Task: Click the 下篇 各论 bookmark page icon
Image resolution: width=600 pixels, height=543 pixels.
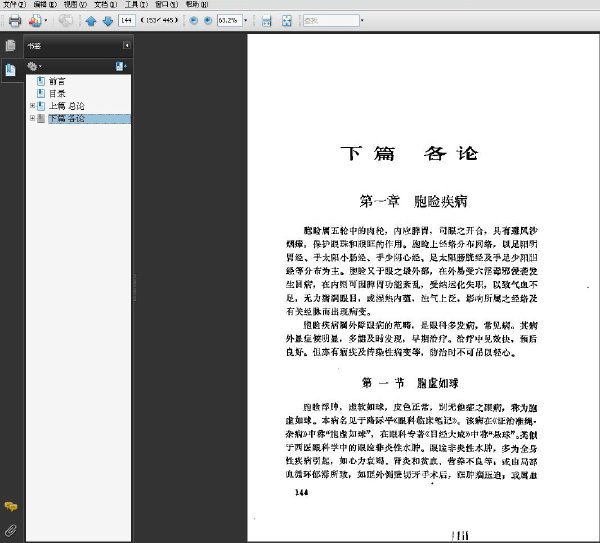Action: click(41, 118)
